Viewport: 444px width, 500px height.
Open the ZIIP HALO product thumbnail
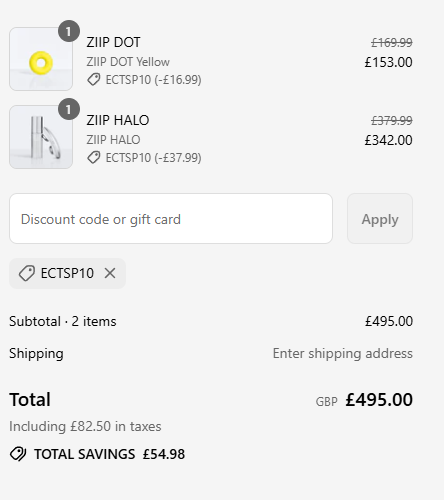click(41, 137)
